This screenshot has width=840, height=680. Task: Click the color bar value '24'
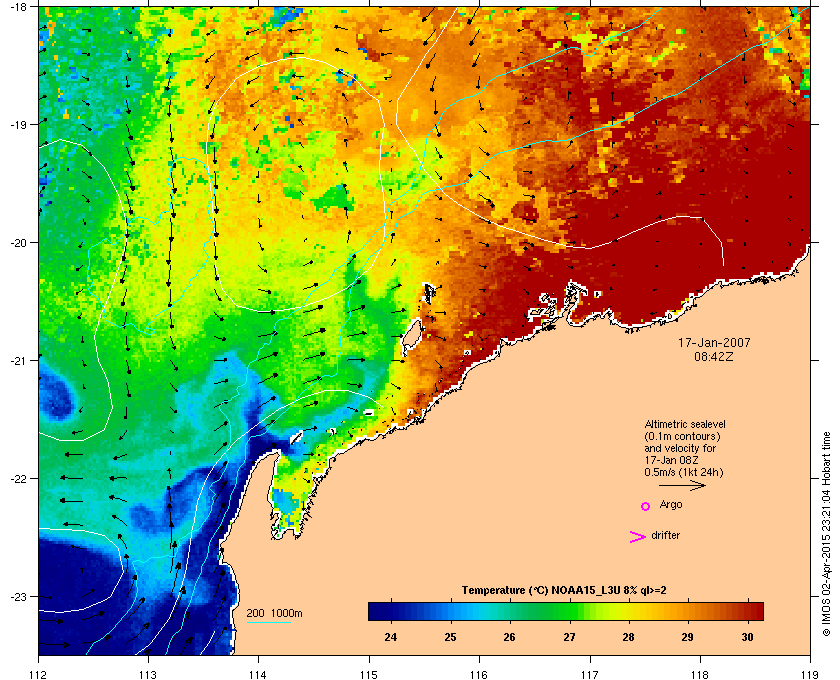click(x=391, y=637)
